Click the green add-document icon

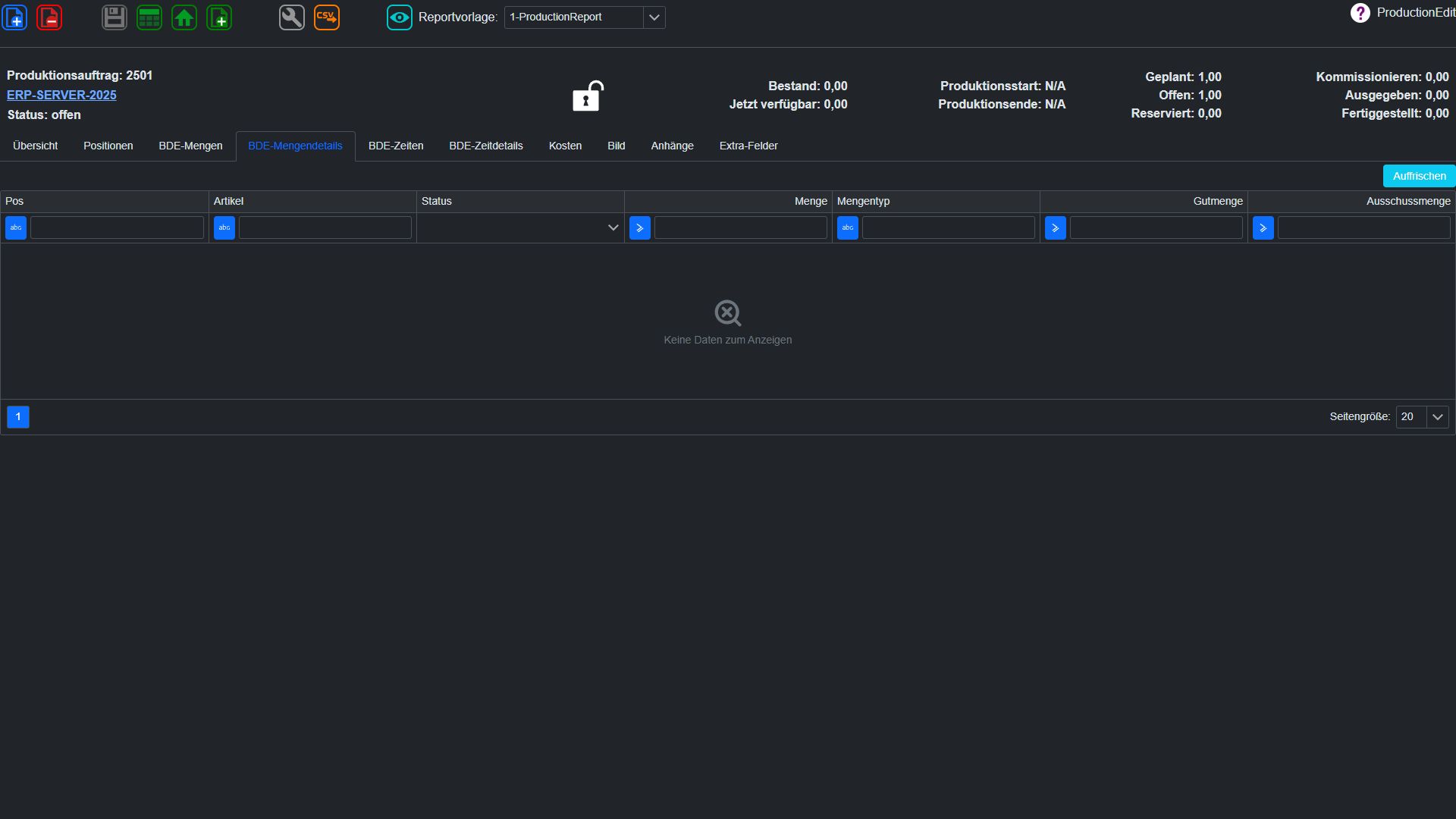coord(219,17)
